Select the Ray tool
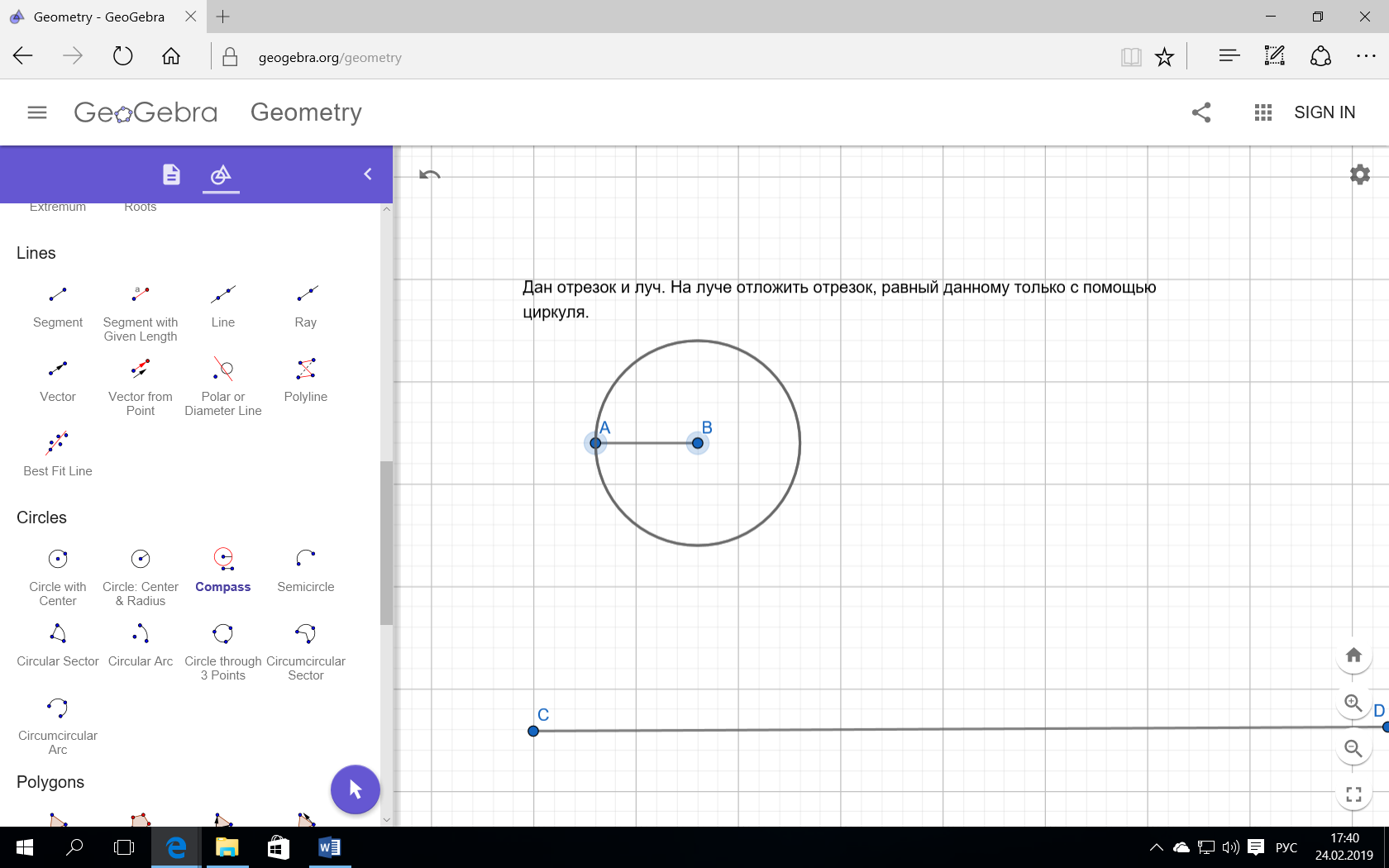Screen dimensions: 1389x868 [306, 306]
